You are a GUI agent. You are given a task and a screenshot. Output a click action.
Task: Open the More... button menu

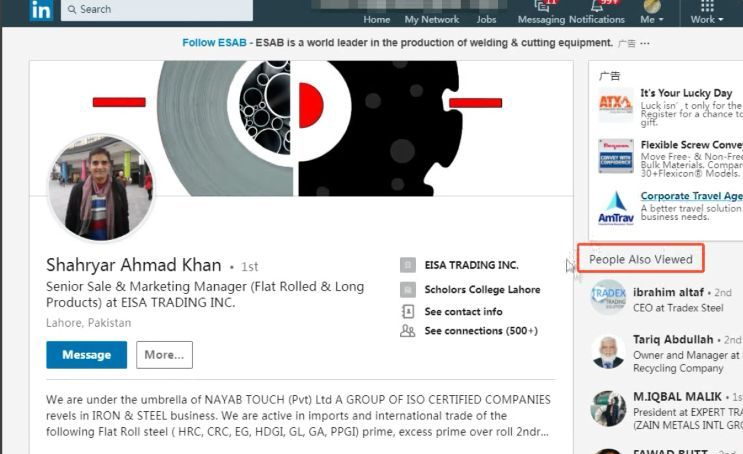(164, 354)
